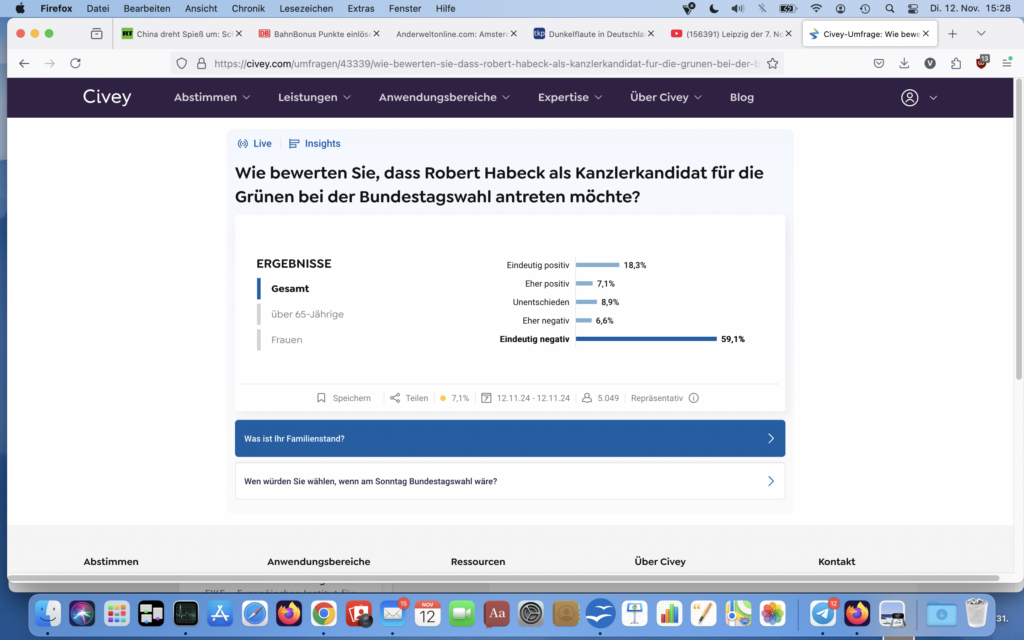This screenshot has width=1024, height=640.
Task: Click the user account profile icon
Action: pyautogui.click(x=909, y=98)
